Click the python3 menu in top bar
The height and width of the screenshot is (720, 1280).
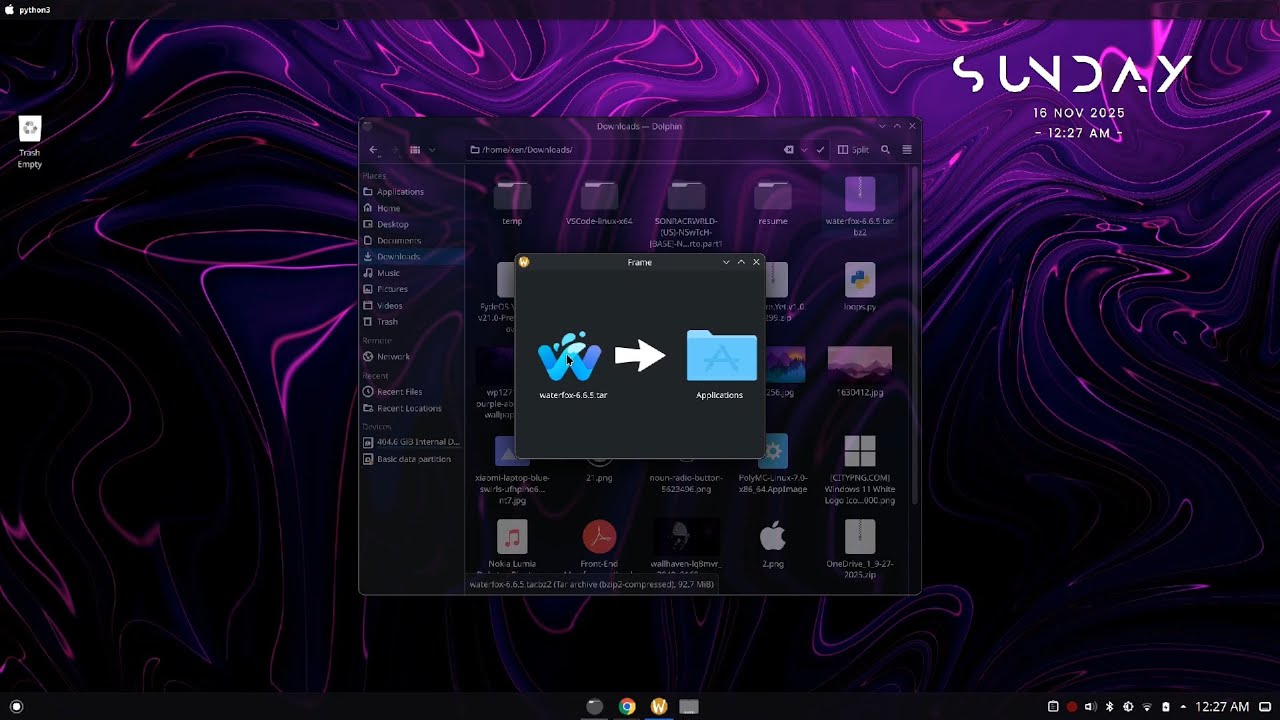(x=34, y=10)
